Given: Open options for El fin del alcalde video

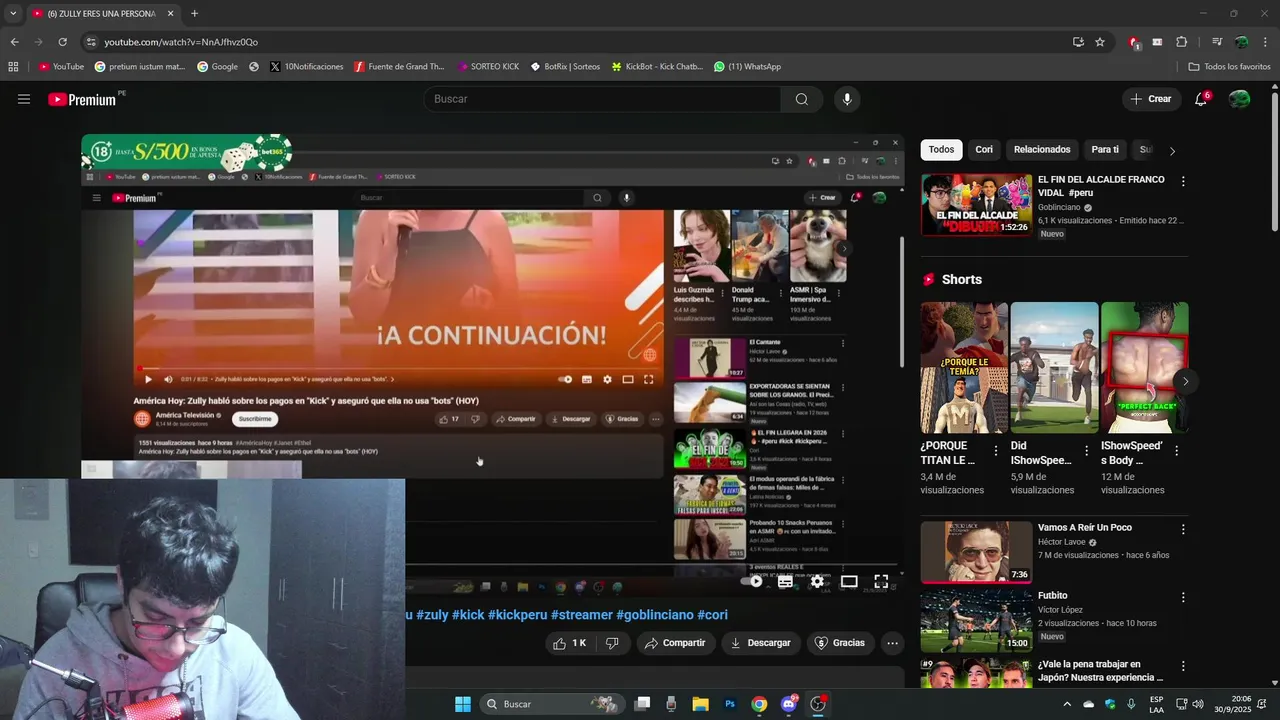Looking at the screenshot, I should coord(1183,182).
